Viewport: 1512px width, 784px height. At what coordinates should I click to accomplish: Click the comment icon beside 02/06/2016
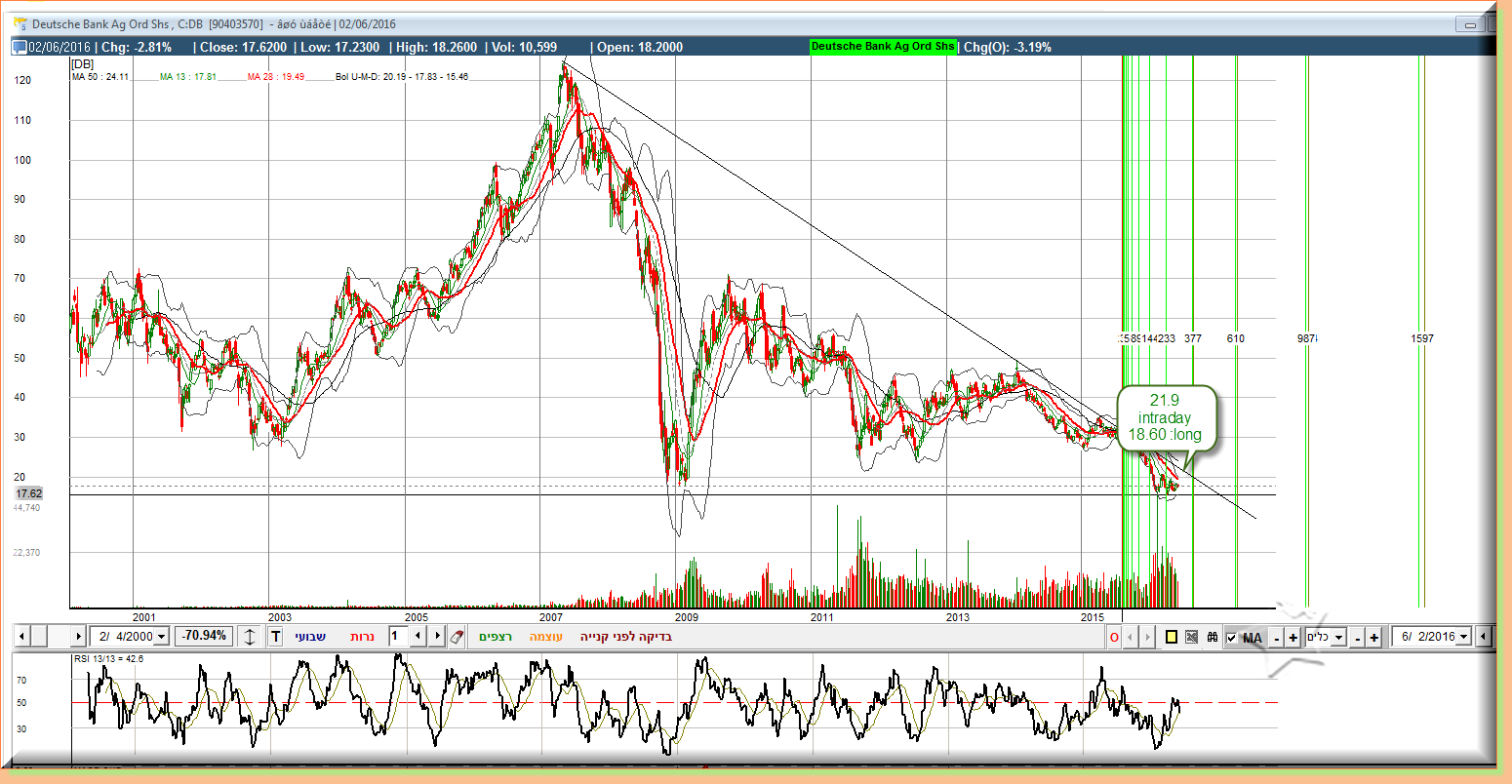pyautogui.click(x=20, y=47)
